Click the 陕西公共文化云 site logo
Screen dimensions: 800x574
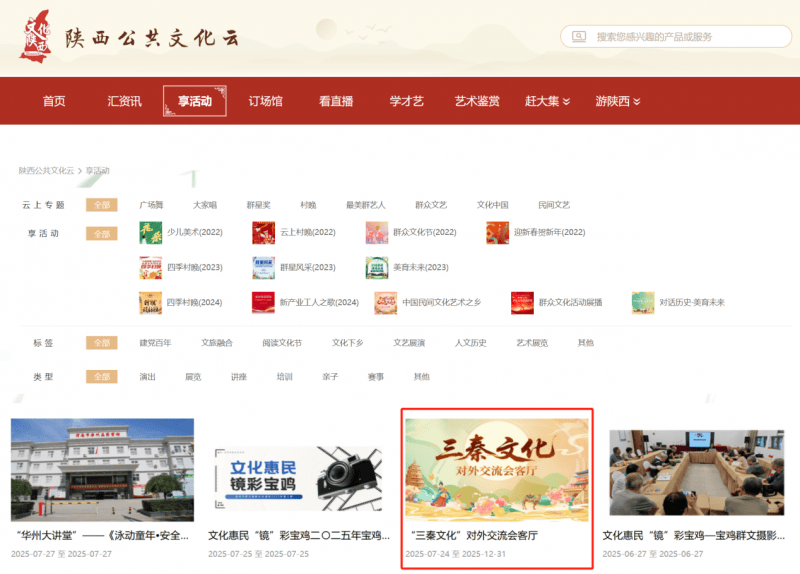click(130, 36)
